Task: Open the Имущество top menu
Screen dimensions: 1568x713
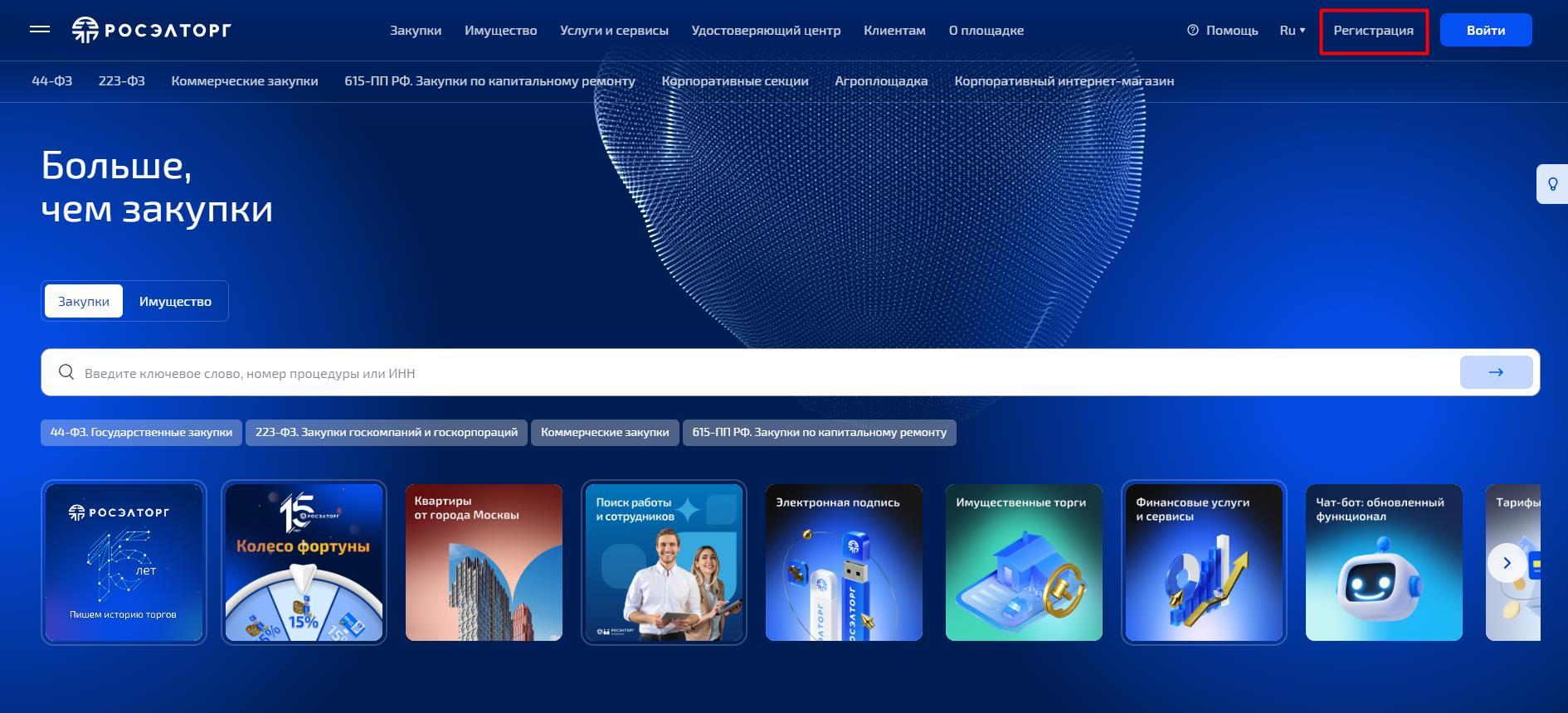Action: coord(500,30)
